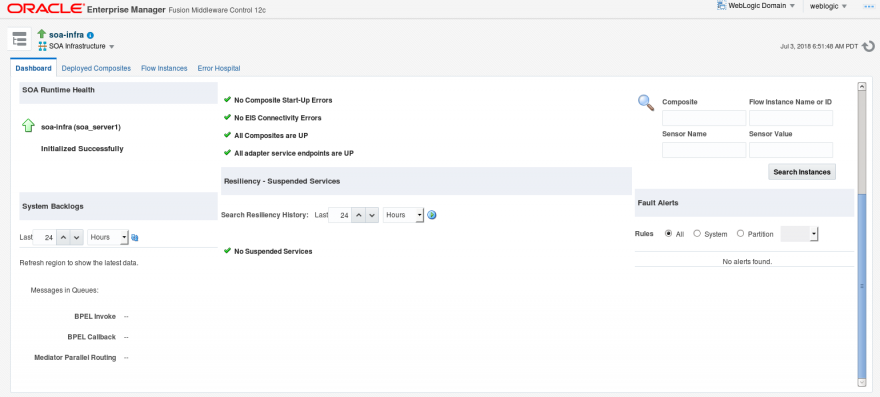Click the magnifying glass search icon
This screenshot has height=397, width=880.
click(647, 102)
